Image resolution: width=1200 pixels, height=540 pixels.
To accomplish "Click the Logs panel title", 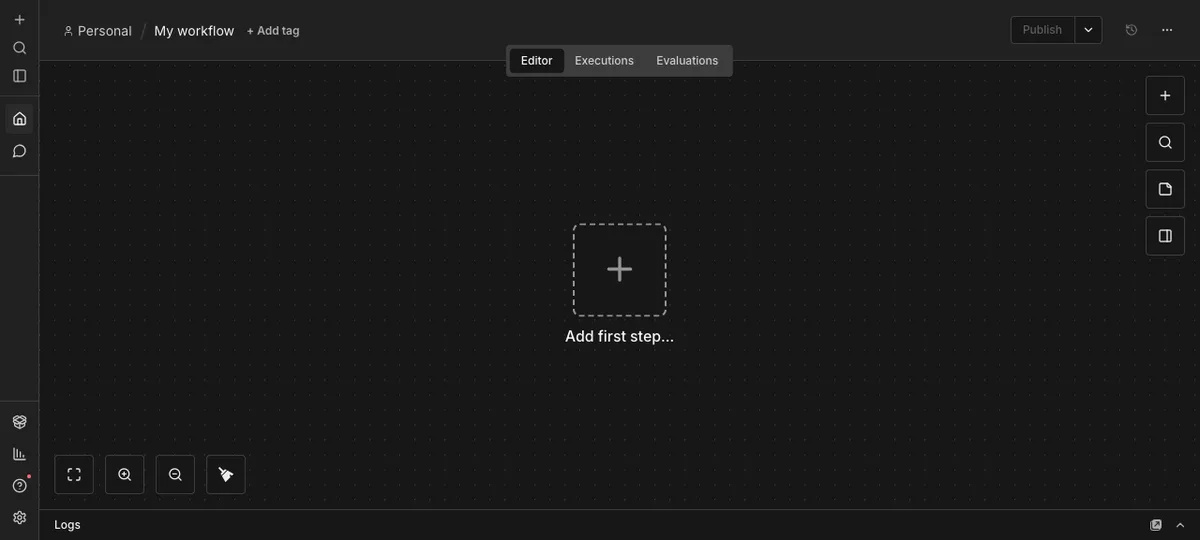I will (68, 525).
